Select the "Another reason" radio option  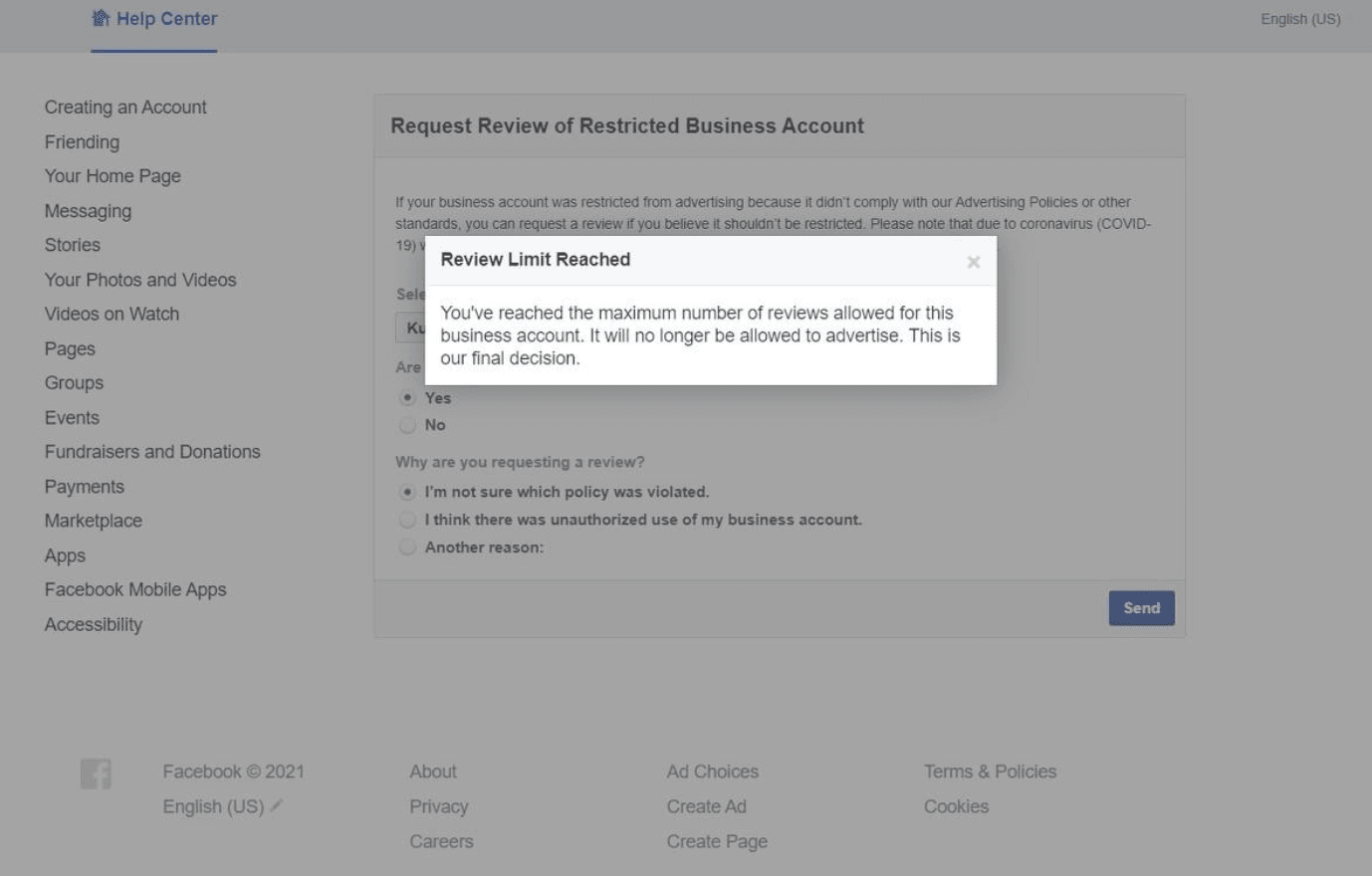[x=407, y=547]
